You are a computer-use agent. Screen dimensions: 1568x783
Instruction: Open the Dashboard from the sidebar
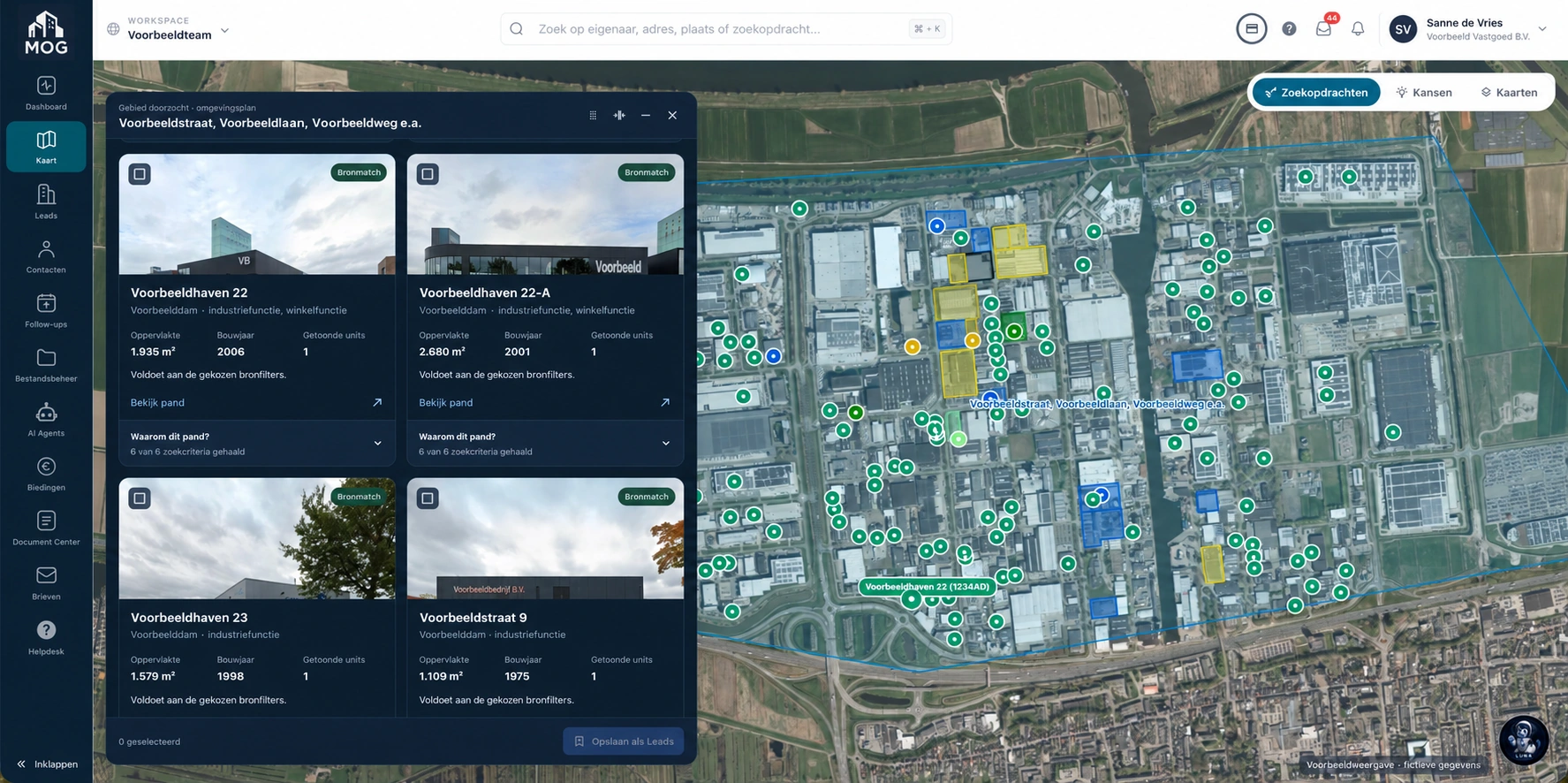click(46, 93)
